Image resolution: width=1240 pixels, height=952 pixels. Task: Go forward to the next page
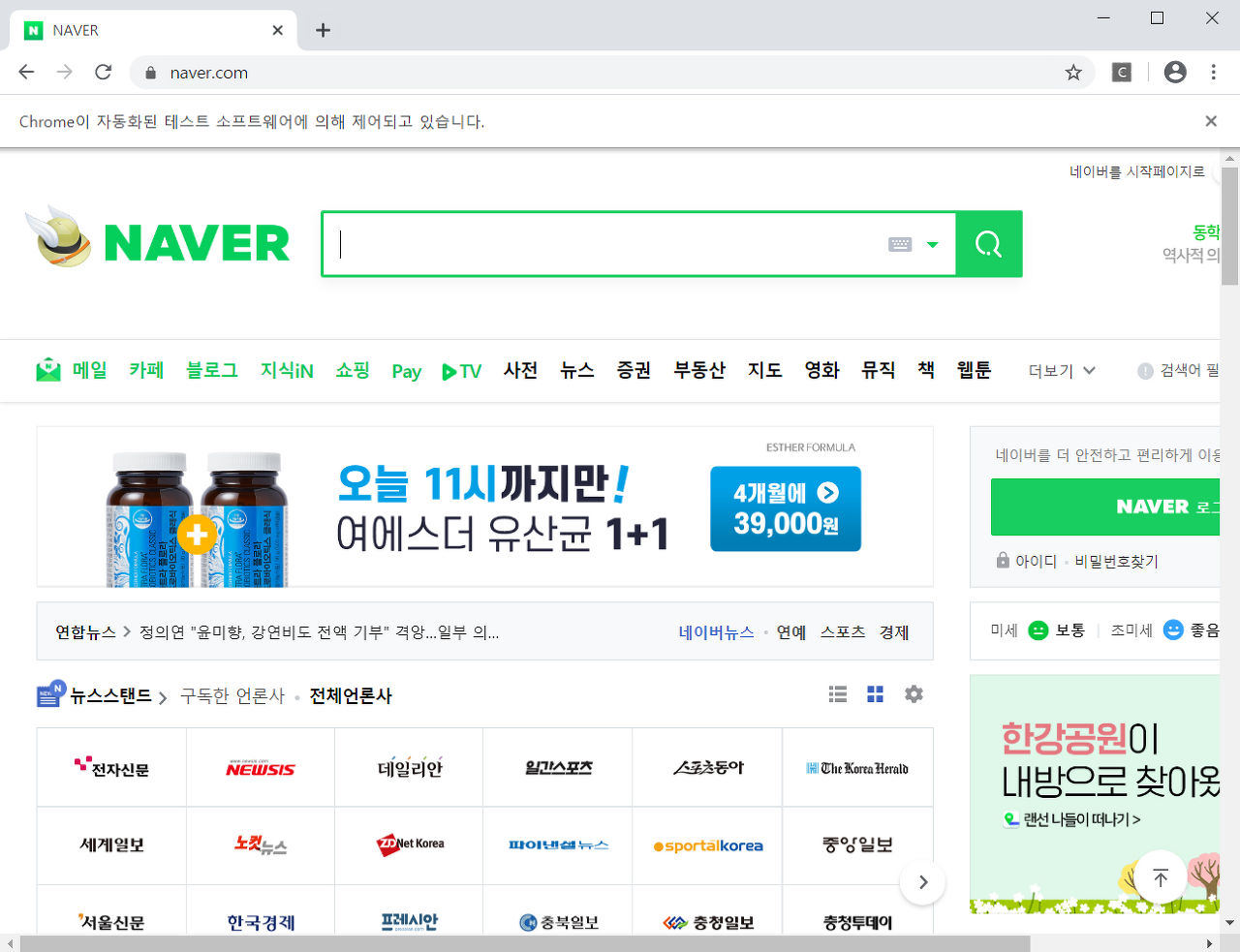(65, 72)
